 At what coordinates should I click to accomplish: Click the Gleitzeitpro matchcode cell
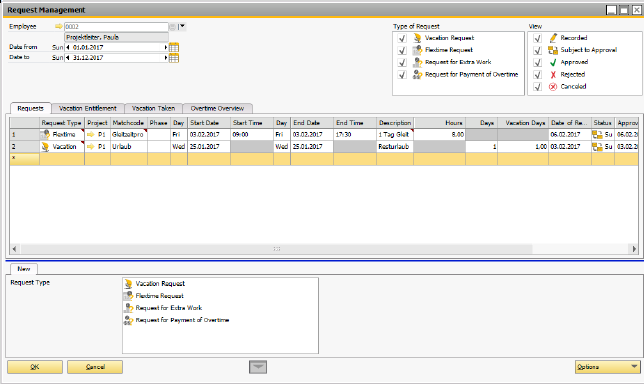pos(129,135)
